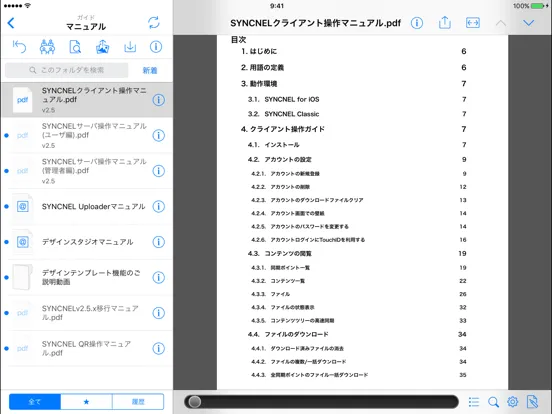This screenshot has width=552, height=414.
Task: Click the 1. はじめに contents entry
Action: pyautogui.click(x=259, y=51)
